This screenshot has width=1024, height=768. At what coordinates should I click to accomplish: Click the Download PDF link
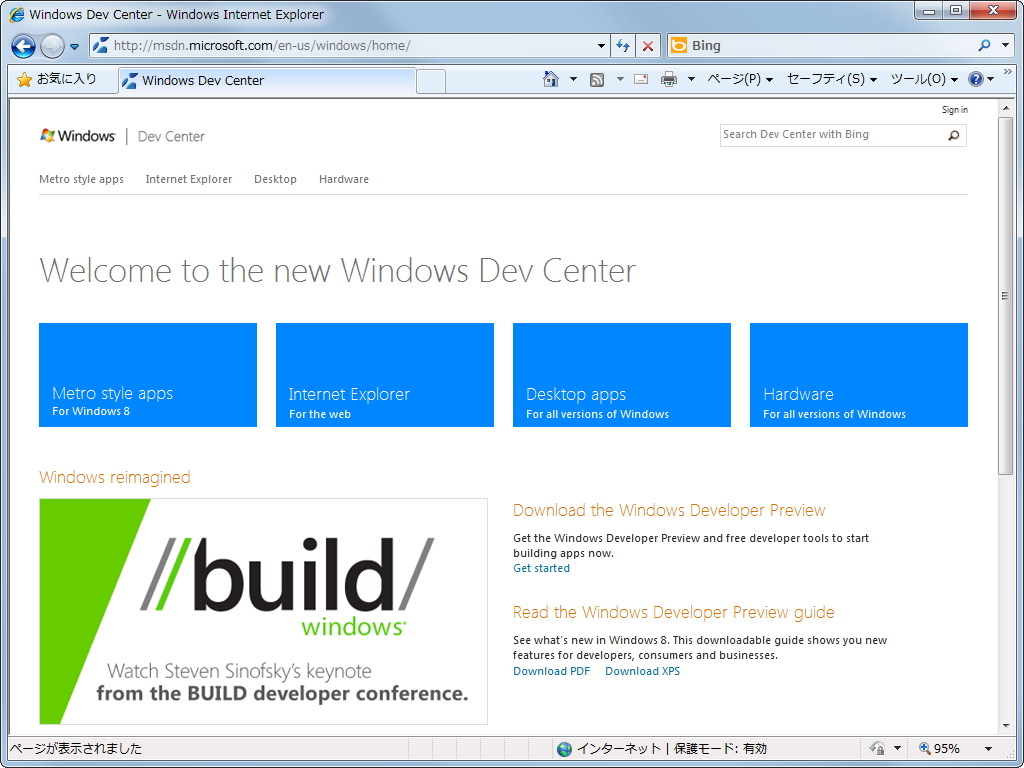click(x=551, y=671)
